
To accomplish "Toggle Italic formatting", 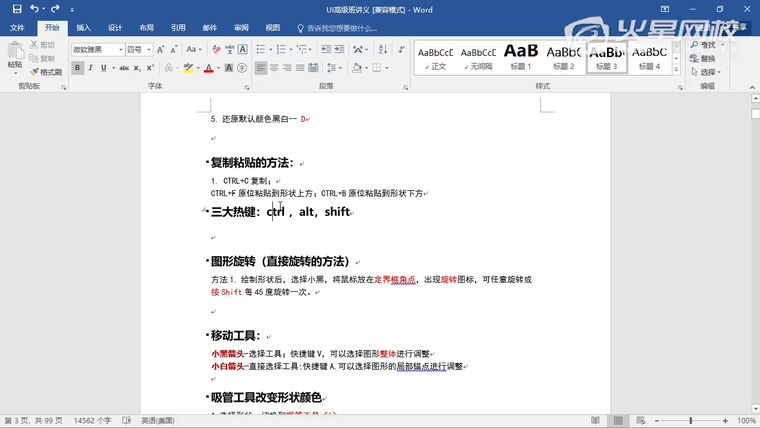I will point(91,68).
